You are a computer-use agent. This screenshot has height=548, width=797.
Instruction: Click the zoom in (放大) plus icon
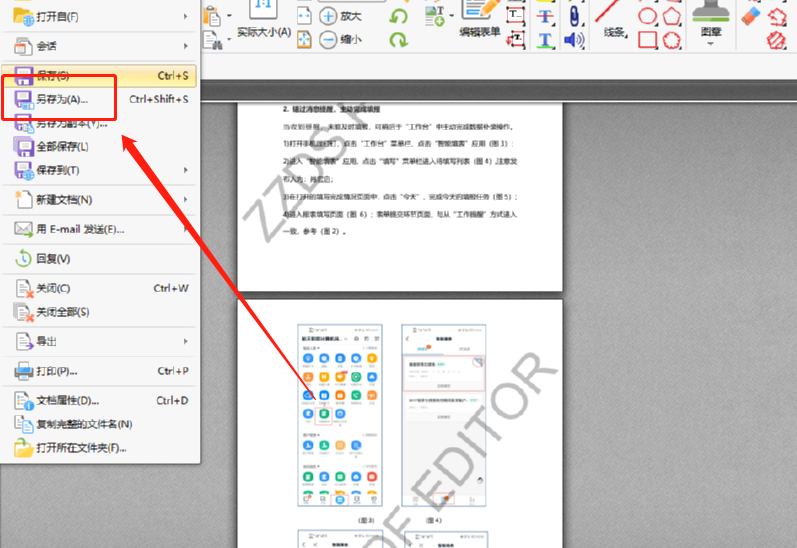tap(328, 15)
